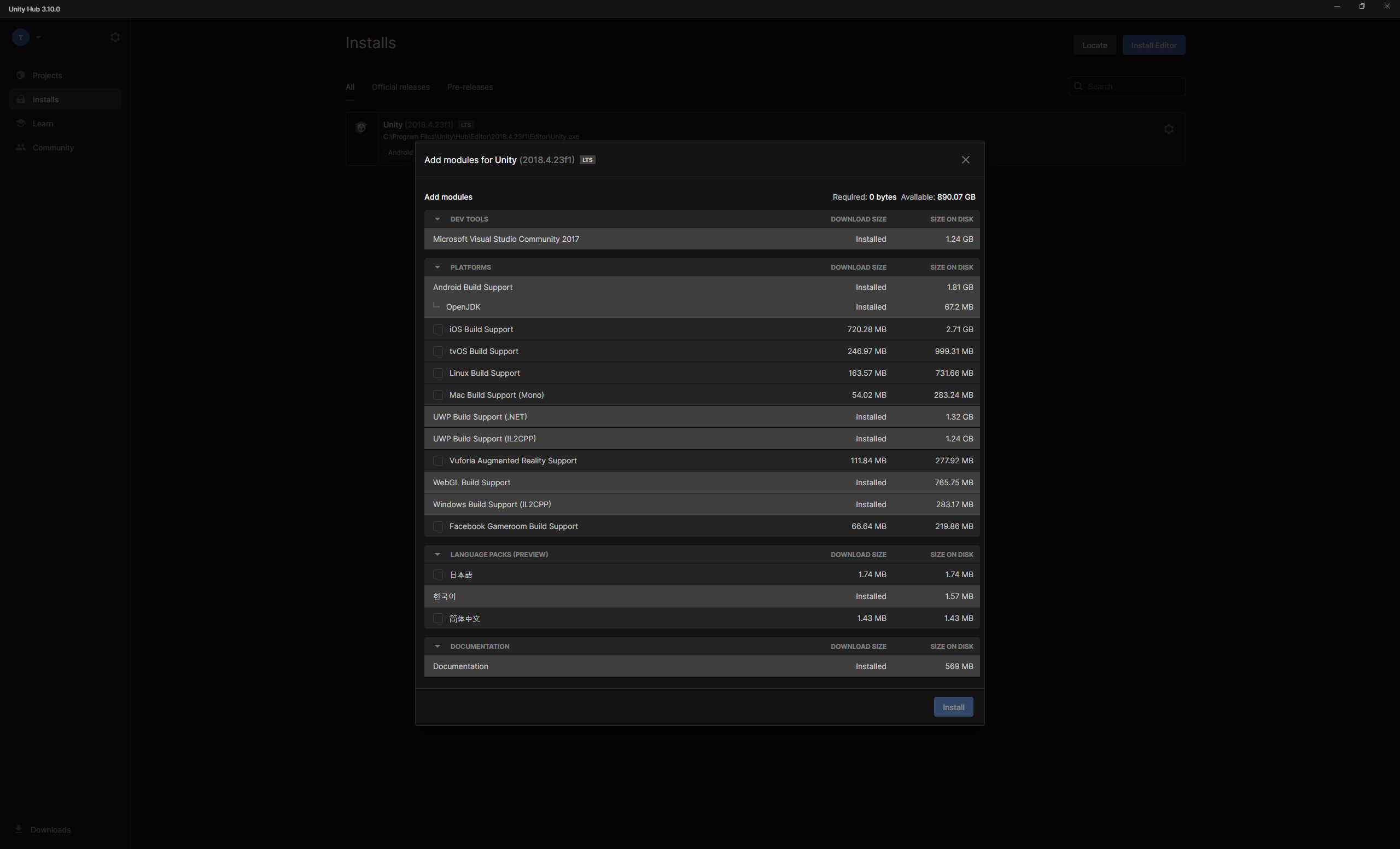Image resolution: width=1400 pixels, height=849 pixels.
Task: Close the Add modules dialog
Action: (965, 160)
